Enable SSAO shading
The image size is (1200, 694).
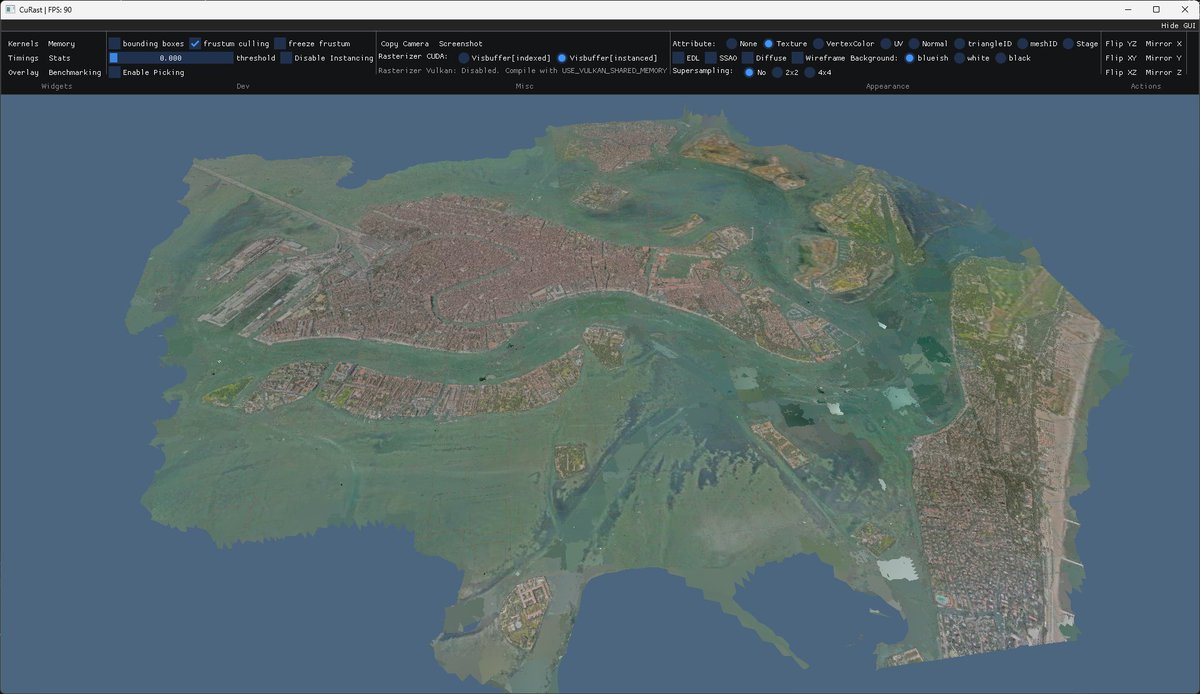[711, 58]
